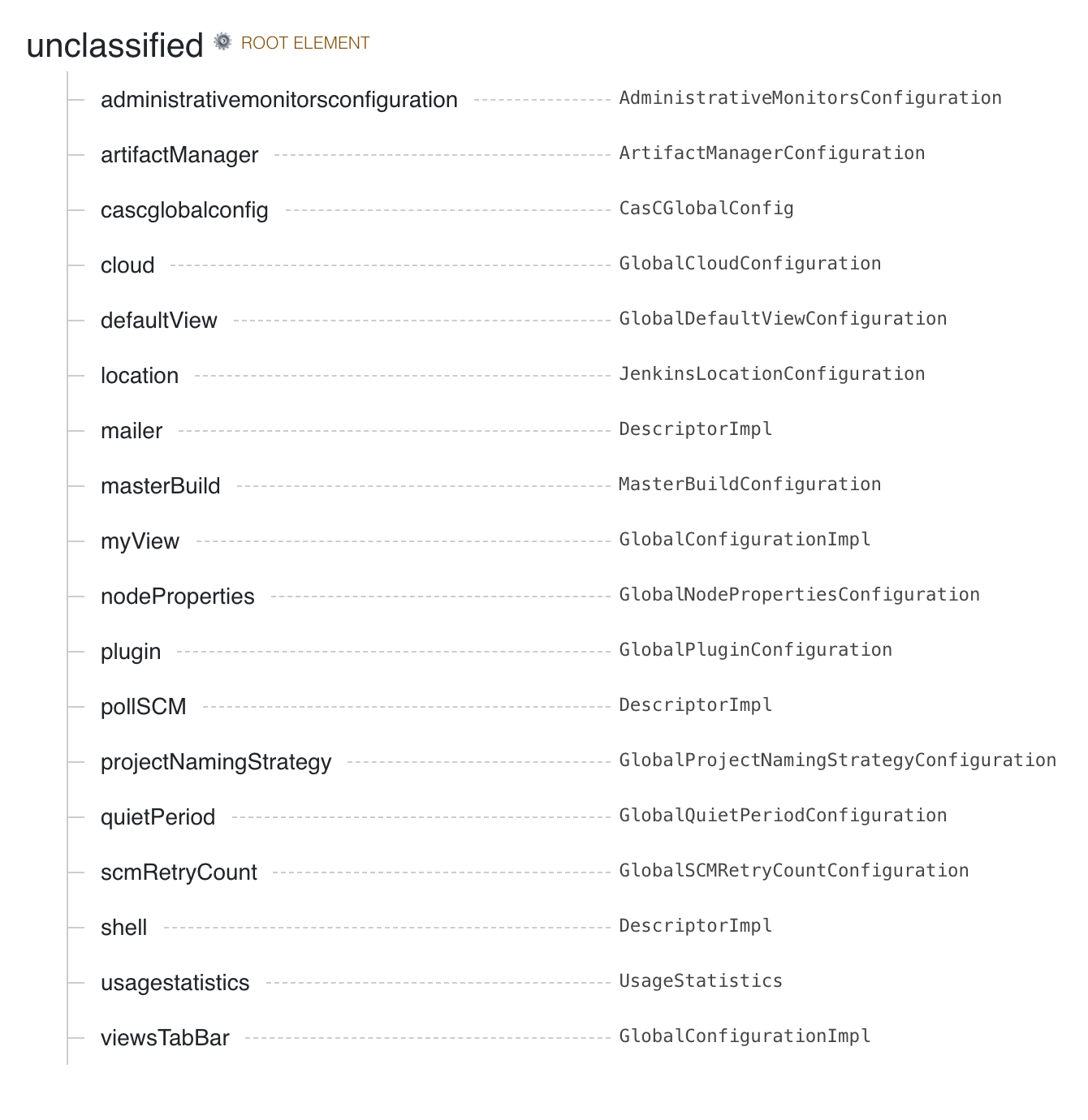
Task: Open the viewsTabBar entry
Action: click(x=165, y=1038)
